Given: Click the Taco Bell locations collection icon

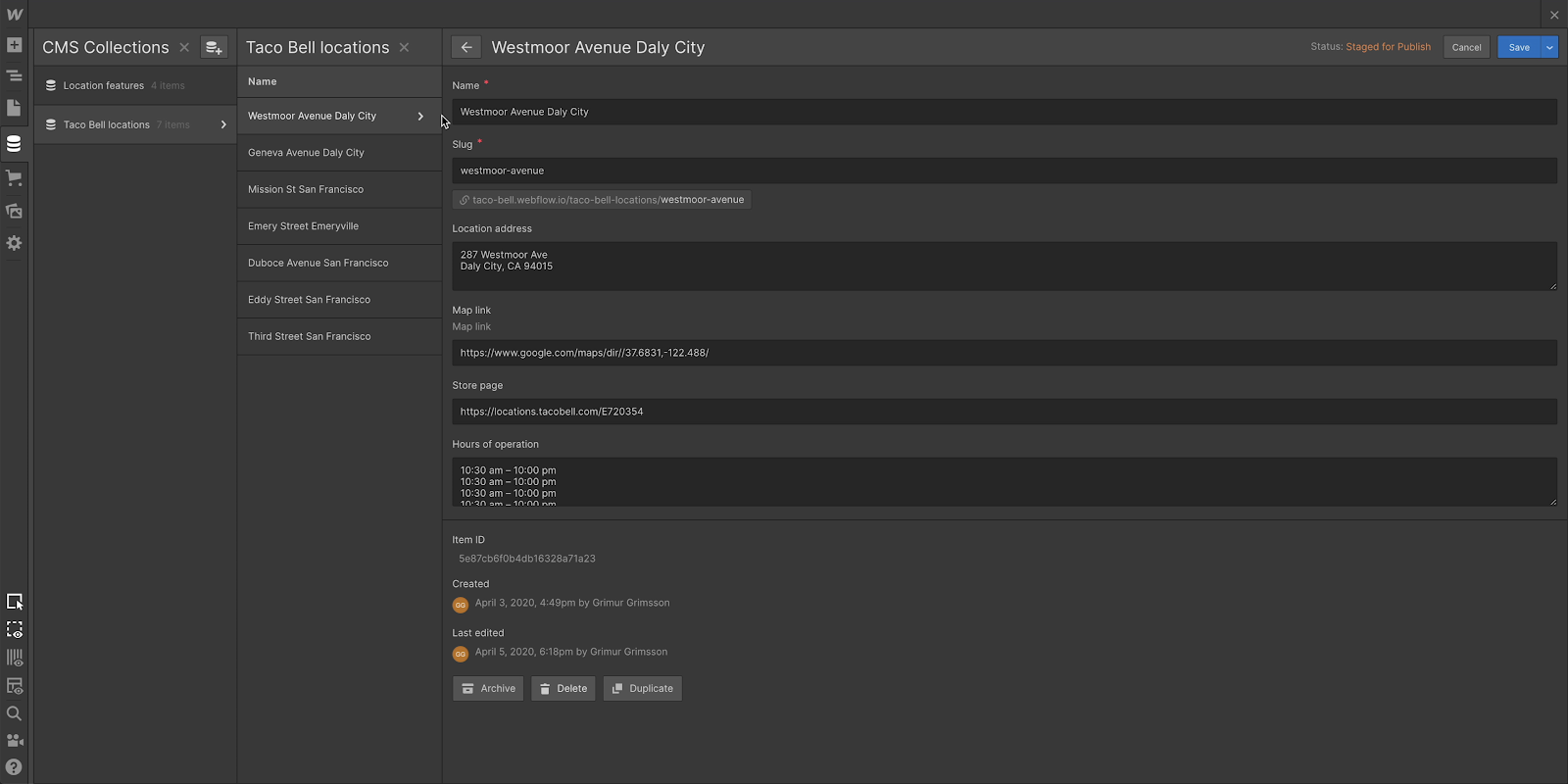Looking at the screenshot, I should coord(51,124).
